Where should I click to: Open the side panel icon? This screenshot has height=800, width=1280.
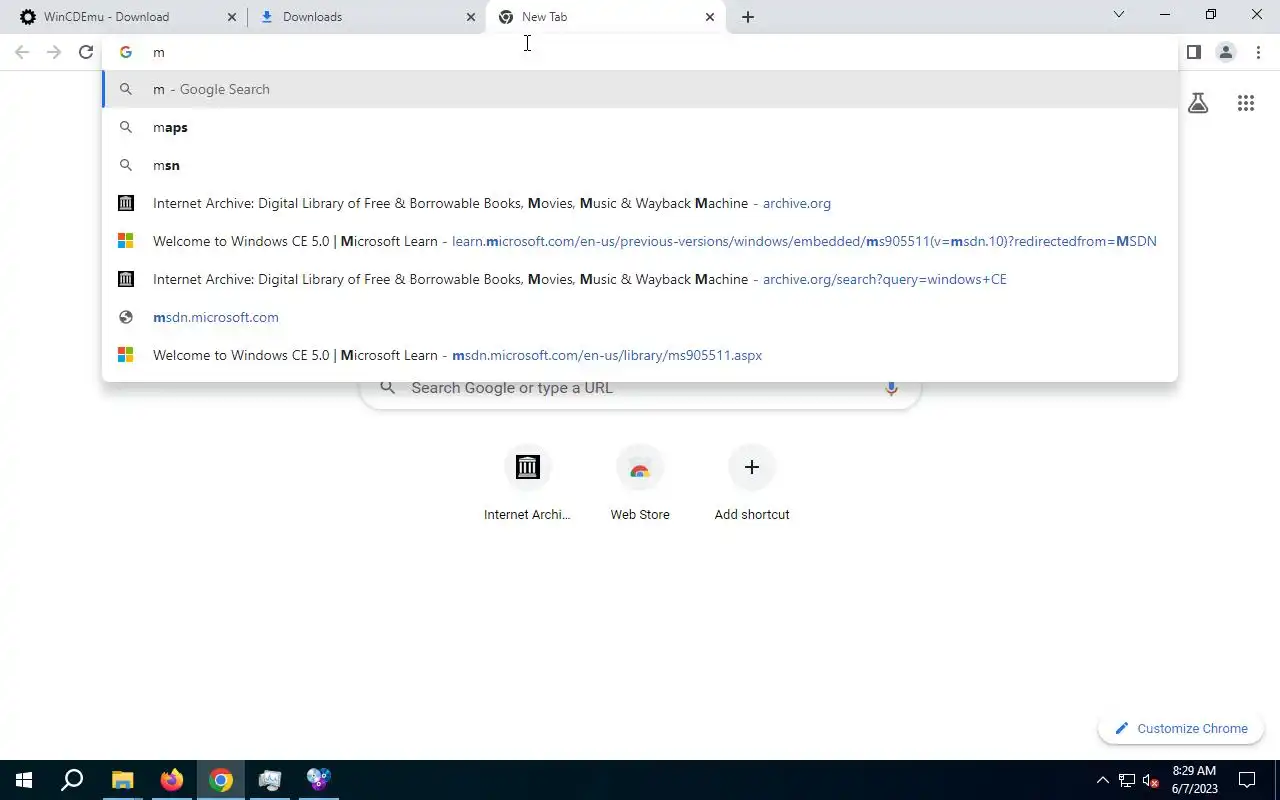point(1194,52)
